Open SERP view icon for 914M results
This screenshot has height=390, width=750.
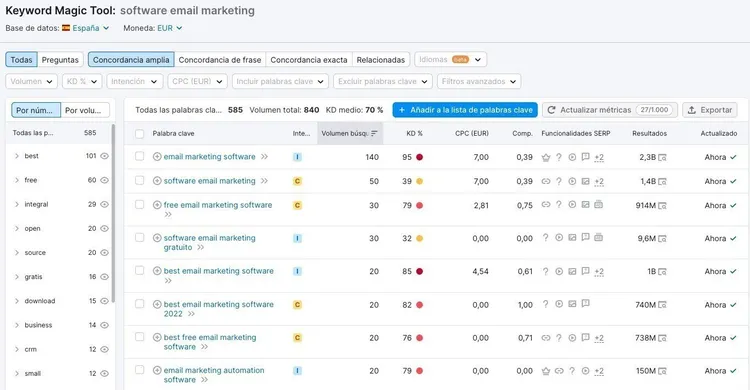662,206
